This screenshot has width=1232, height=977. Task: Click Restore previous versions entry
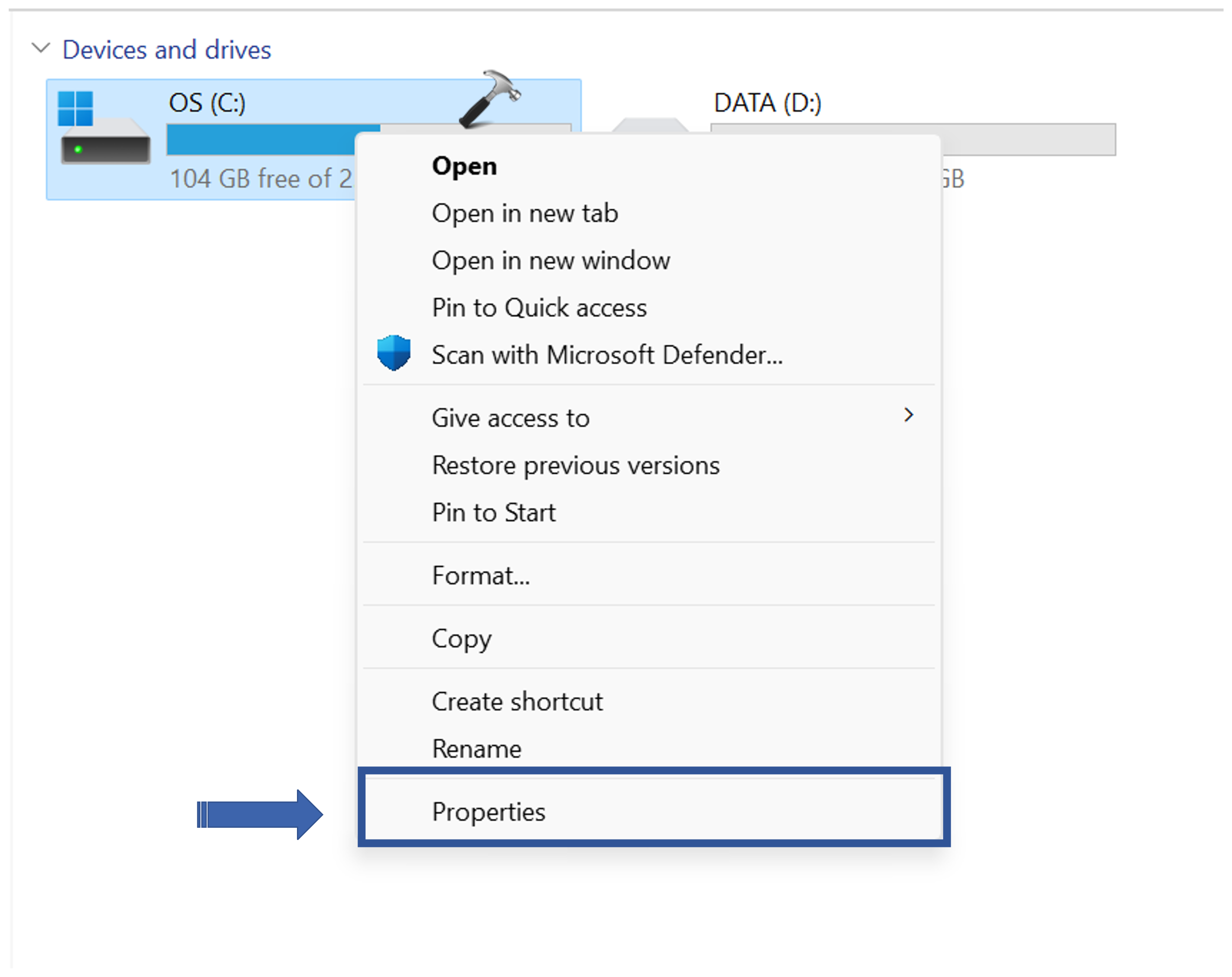coord(575,466)
